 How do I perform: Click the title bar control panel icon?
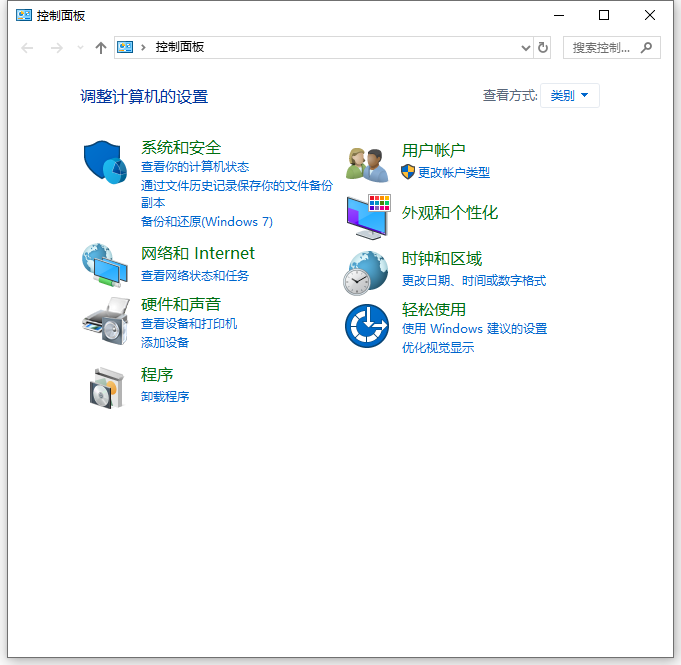[x=24, y=15]
